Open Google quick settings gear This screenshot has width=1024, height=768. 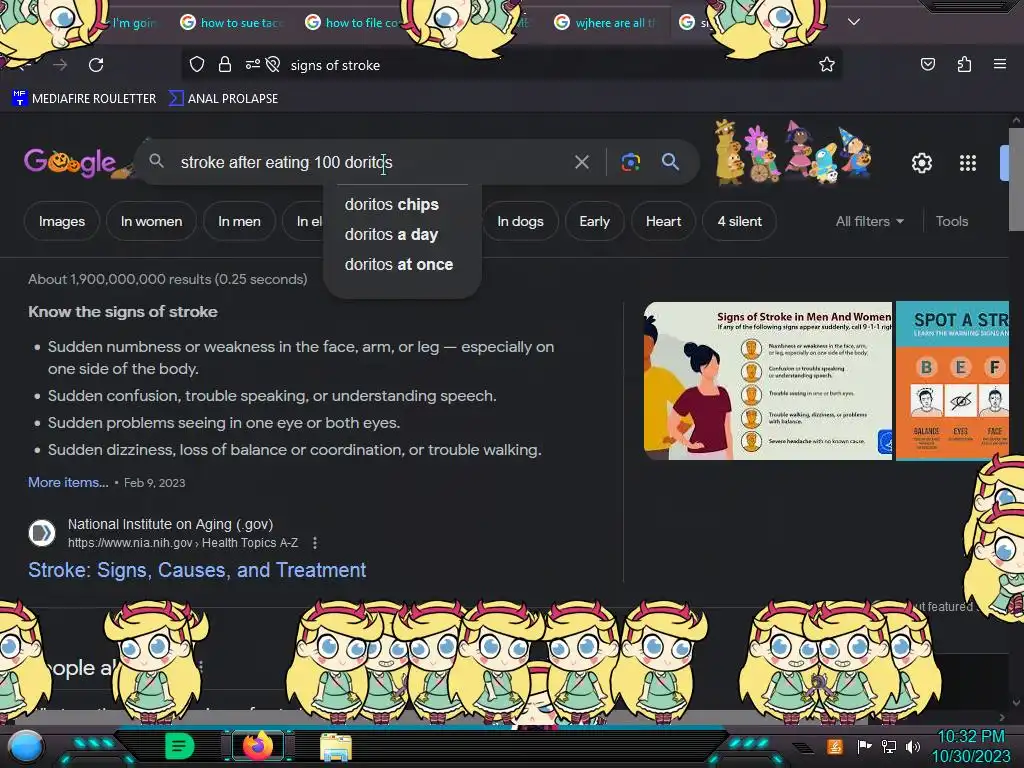point(921,163)
